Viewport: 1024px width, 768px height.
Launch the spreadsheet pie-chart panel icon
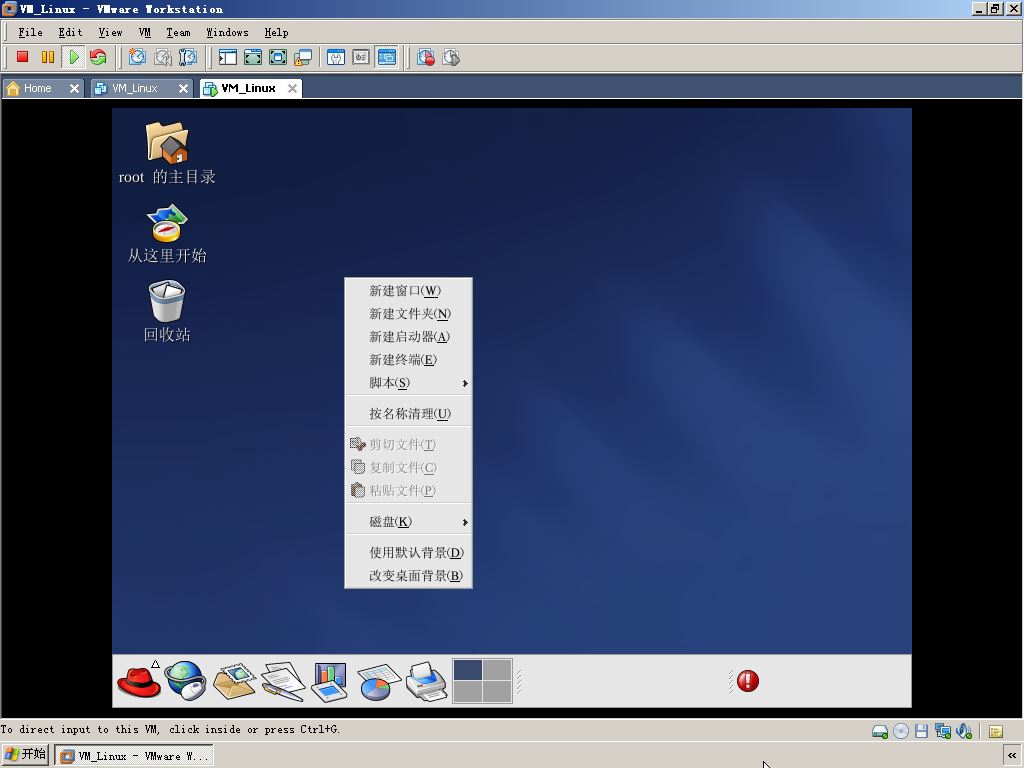pyautogui.click(x=378, y=681)
